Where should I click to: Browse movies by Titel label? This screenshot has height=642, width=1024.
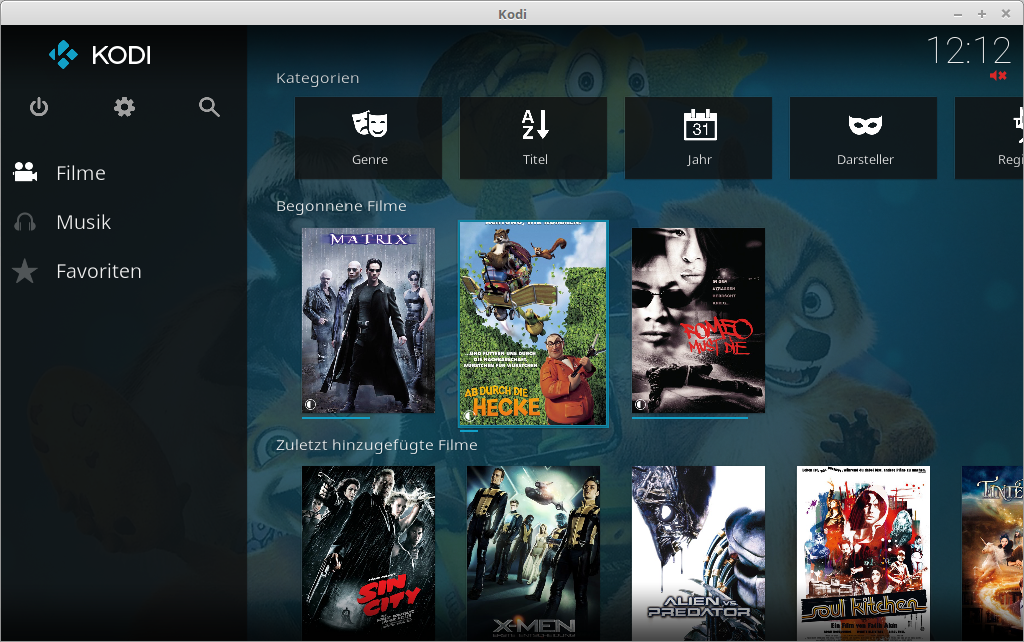[535, 159]
